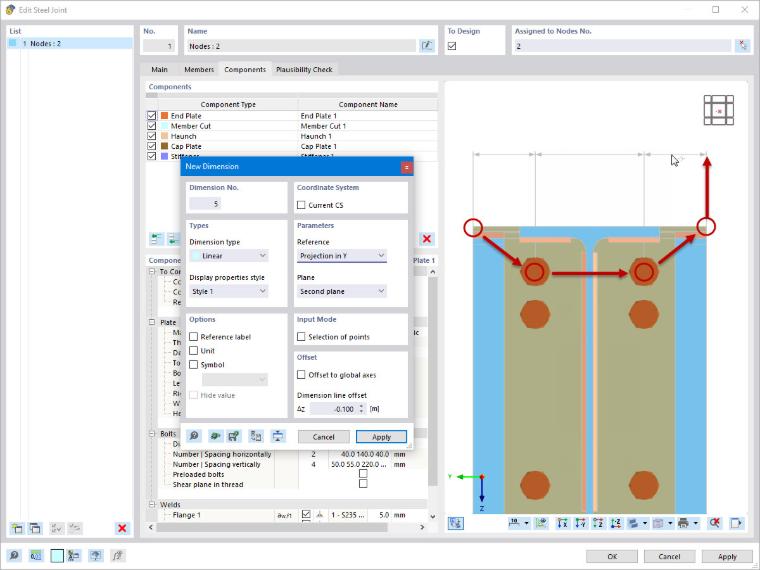The image size is (760, 570).
Task: Click Cancel at bottom of Edit Steel Joint
Action: coord(669,556)
